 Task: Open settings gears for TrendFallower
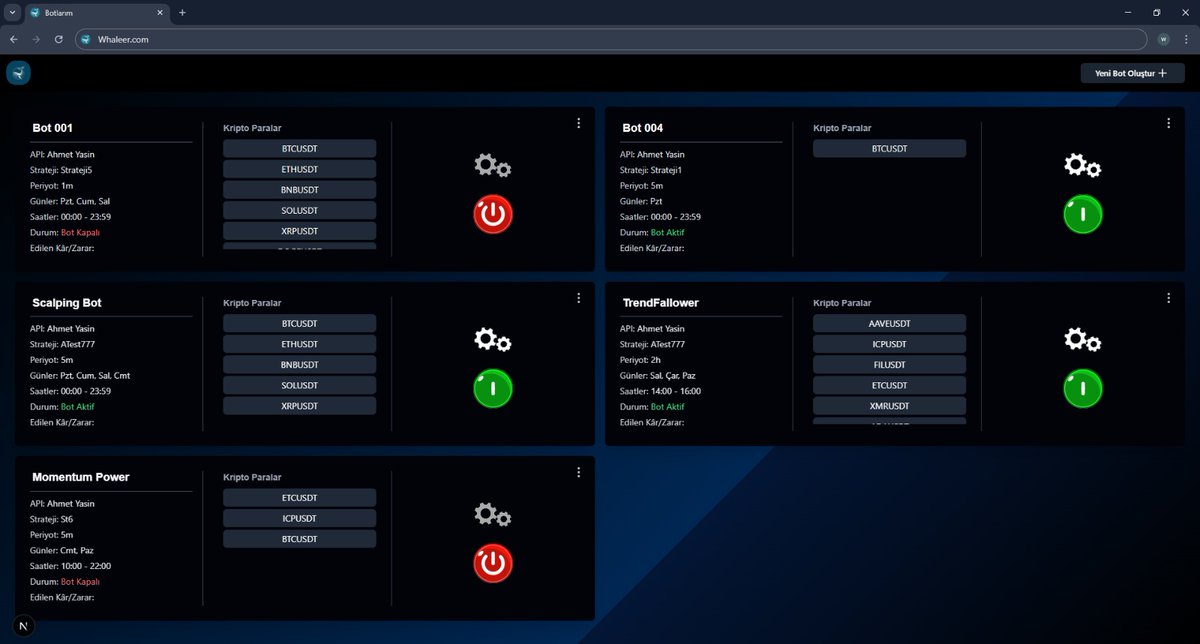(x=1082, y=340)
